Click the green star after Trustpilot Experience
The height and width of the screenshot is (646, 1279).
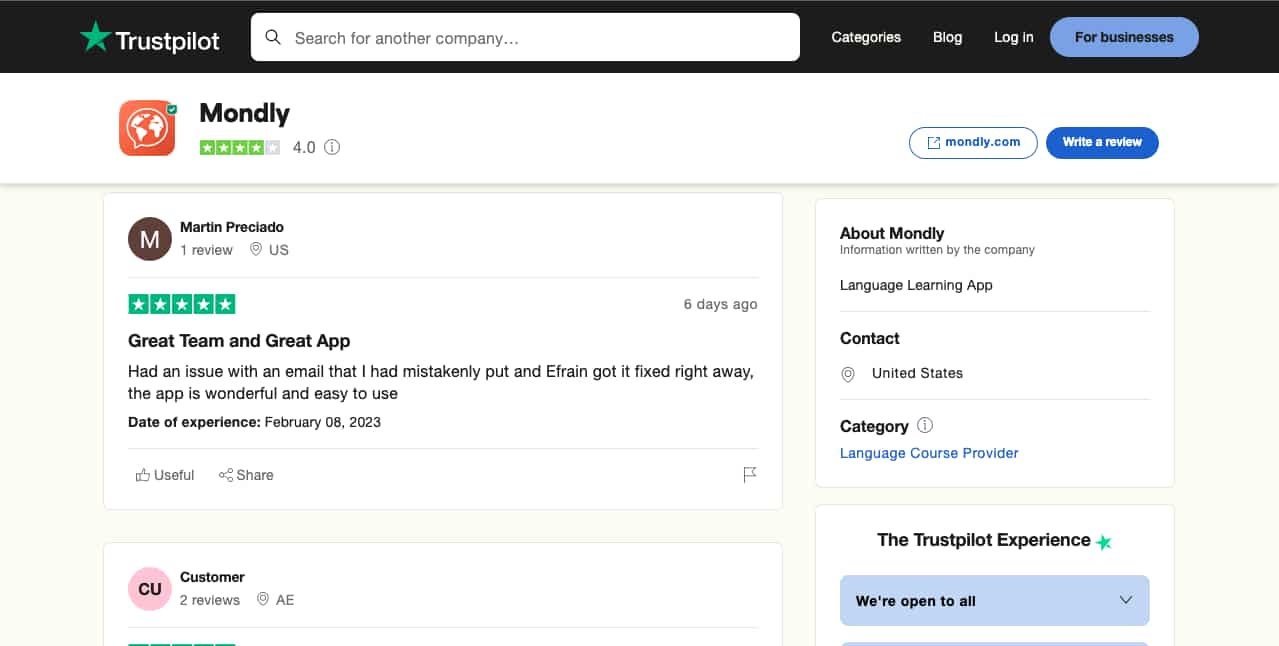1104,542
